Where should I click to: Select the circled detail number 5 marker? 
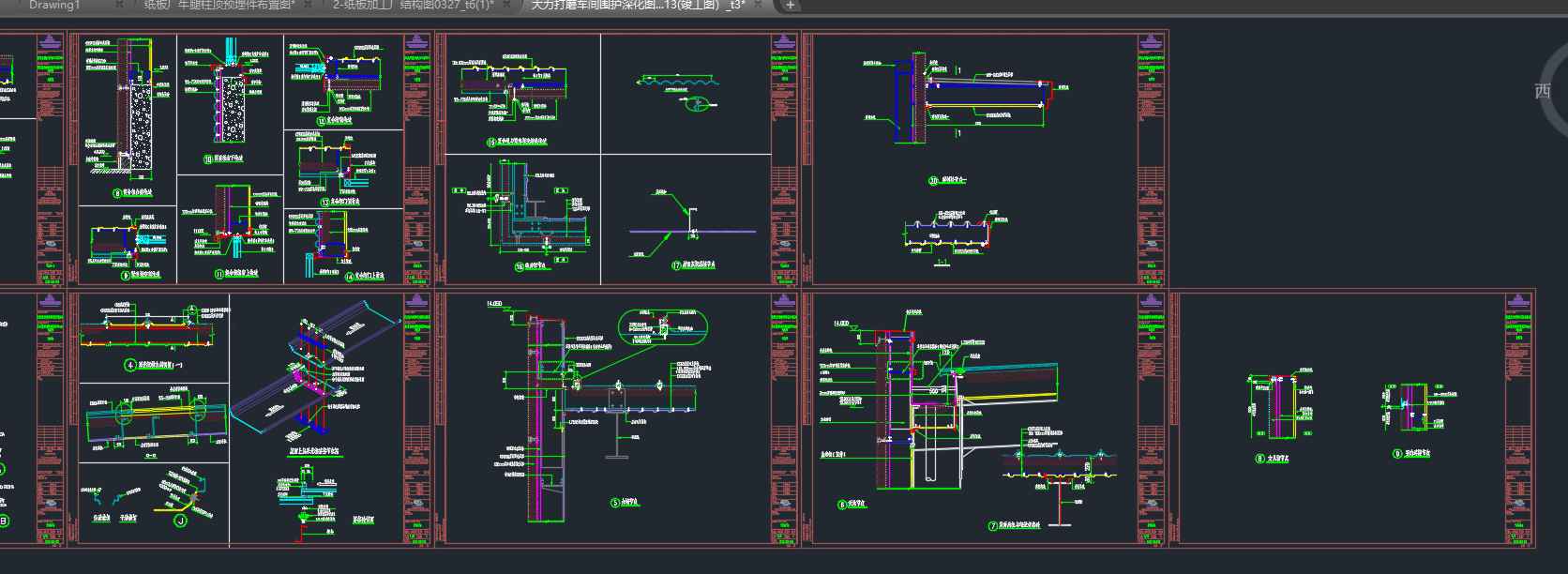click(616, 503)
